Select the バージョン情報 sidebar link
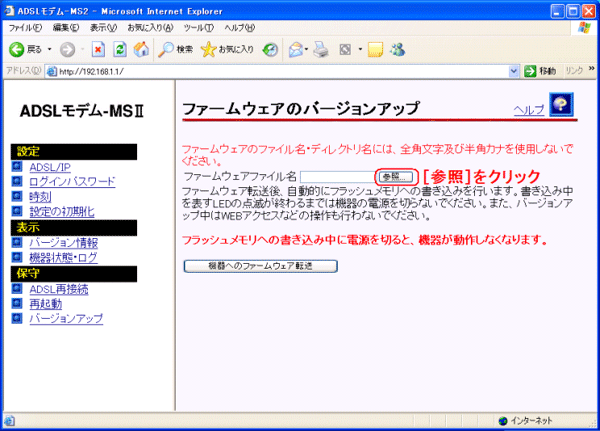This screenshot has height=431, width=600. click(x=63, y=242)
